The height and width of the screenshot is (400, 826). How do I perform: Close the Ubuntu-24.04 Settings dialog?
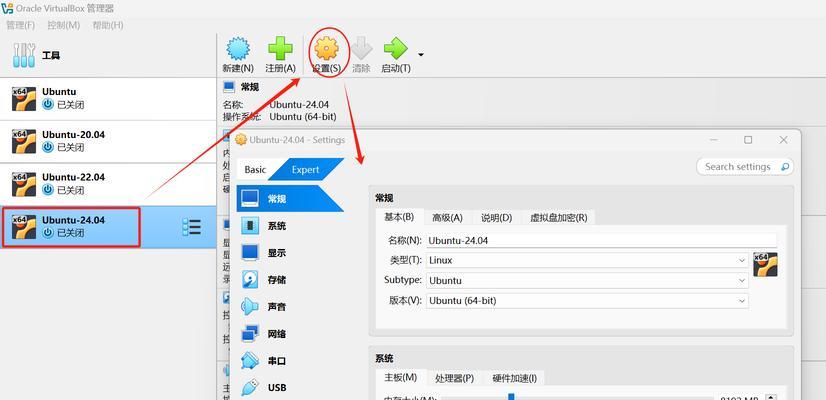coord(783,140)
